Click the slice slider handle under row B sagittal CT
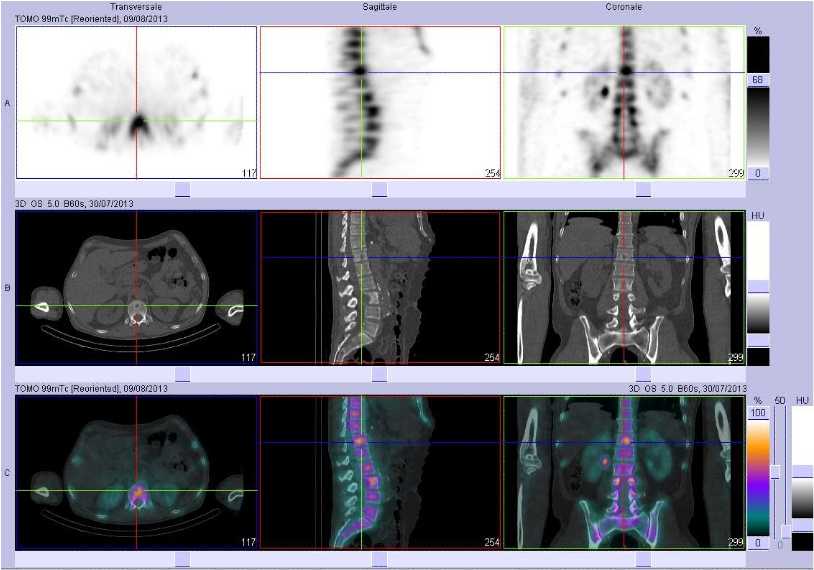Image resolution: width=814 pixels, height=570 pixels. tap(379, 374)
